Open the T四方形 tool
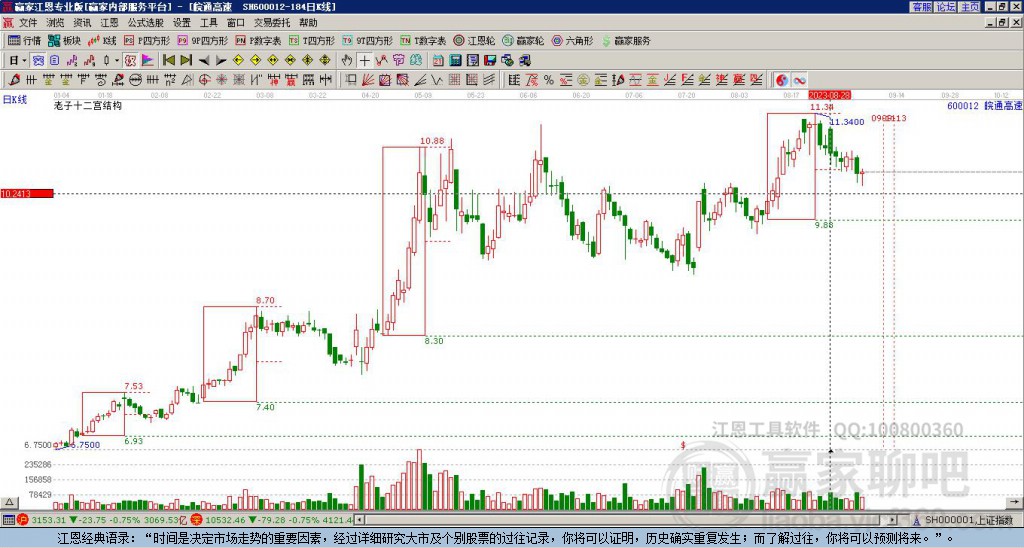 point(312,40)
